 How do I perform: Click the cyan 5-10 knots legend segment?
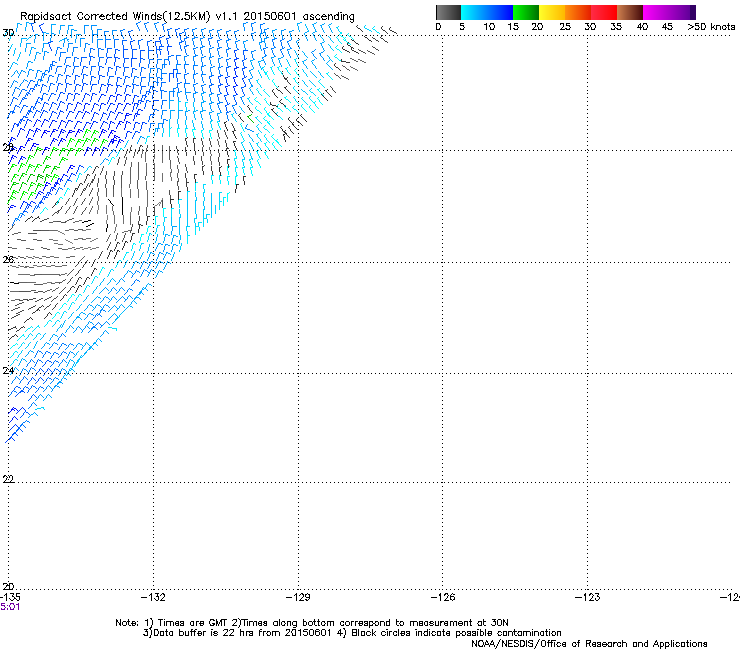(x=474, y=12)
